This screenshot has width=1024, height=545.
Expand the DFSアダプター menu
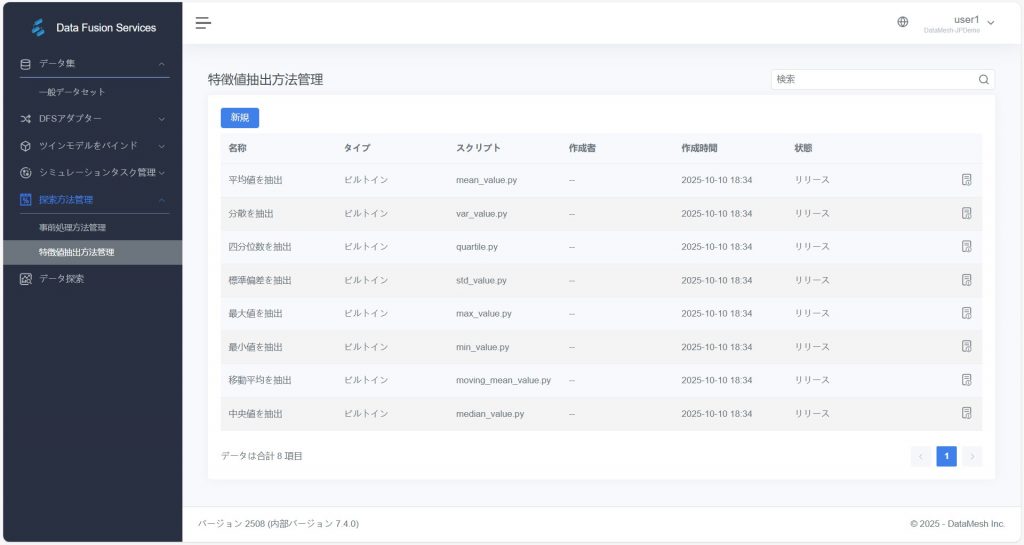click(x=92, y=118)
